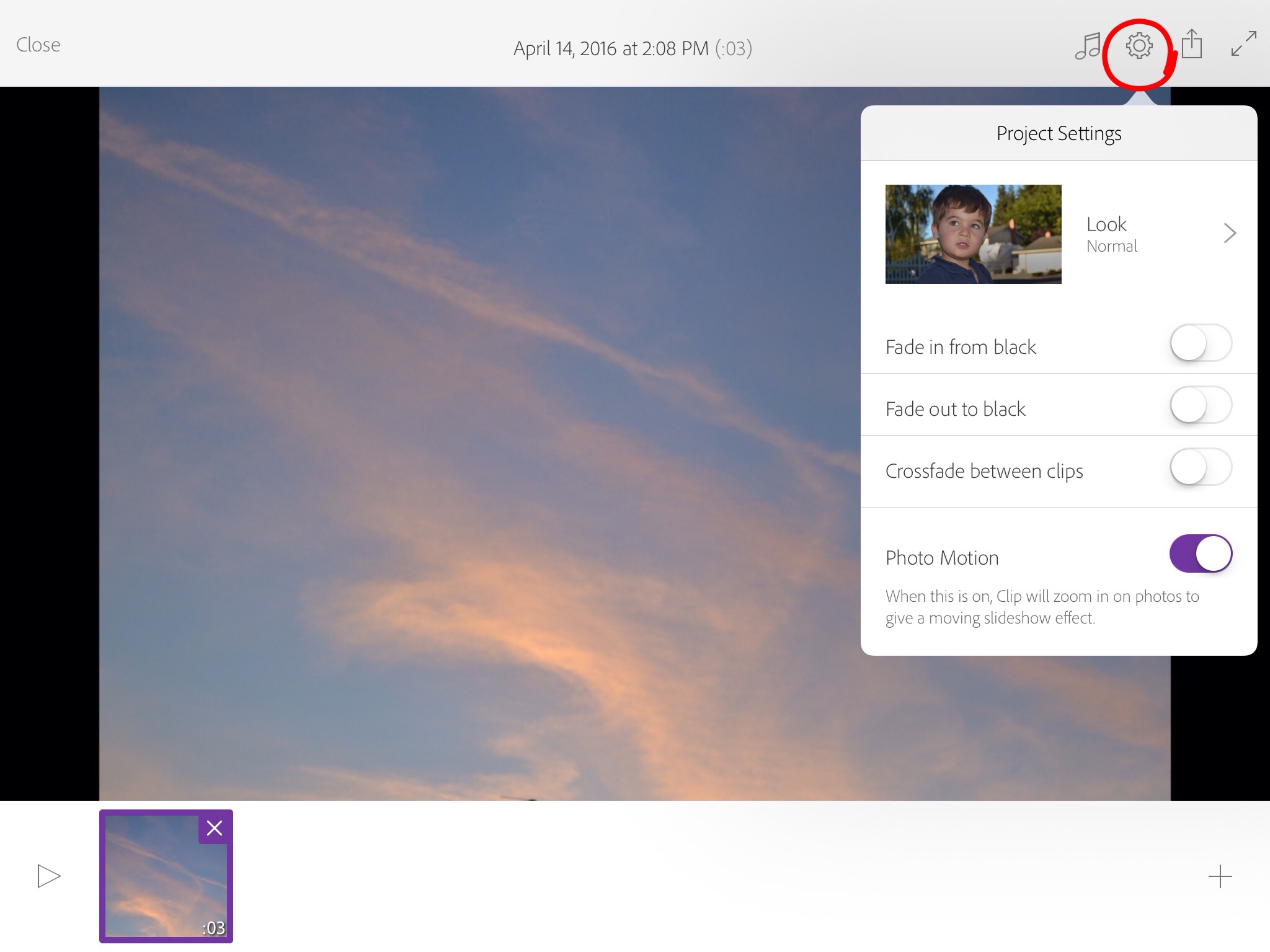Tap the :03 duration label on clip
The height and width of the screenshot is (952, 1270).
213,927
